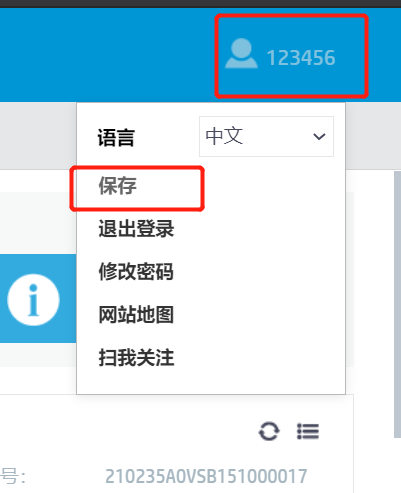Click the empty blue header bar area

coord(107,55)
